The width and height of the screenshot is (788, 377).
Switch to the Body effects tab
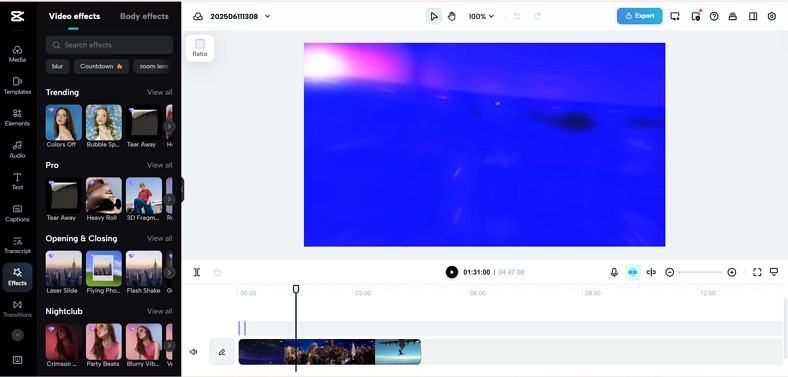144,16
